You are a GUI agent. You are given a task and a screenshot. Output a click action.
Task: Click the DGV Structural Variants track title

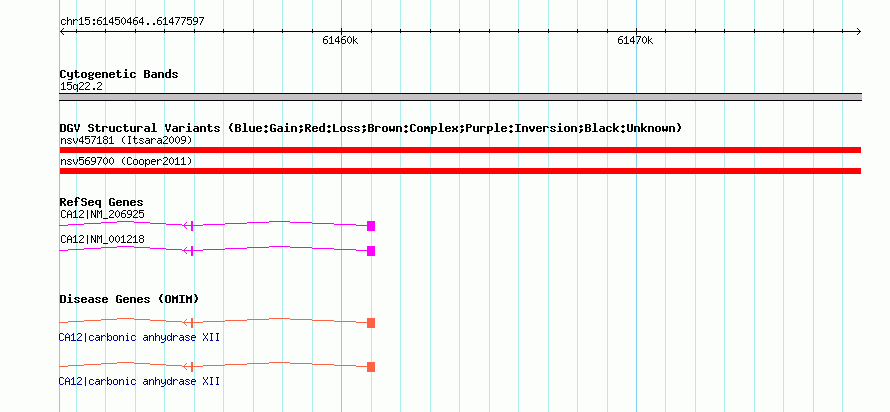coord(371,128)
